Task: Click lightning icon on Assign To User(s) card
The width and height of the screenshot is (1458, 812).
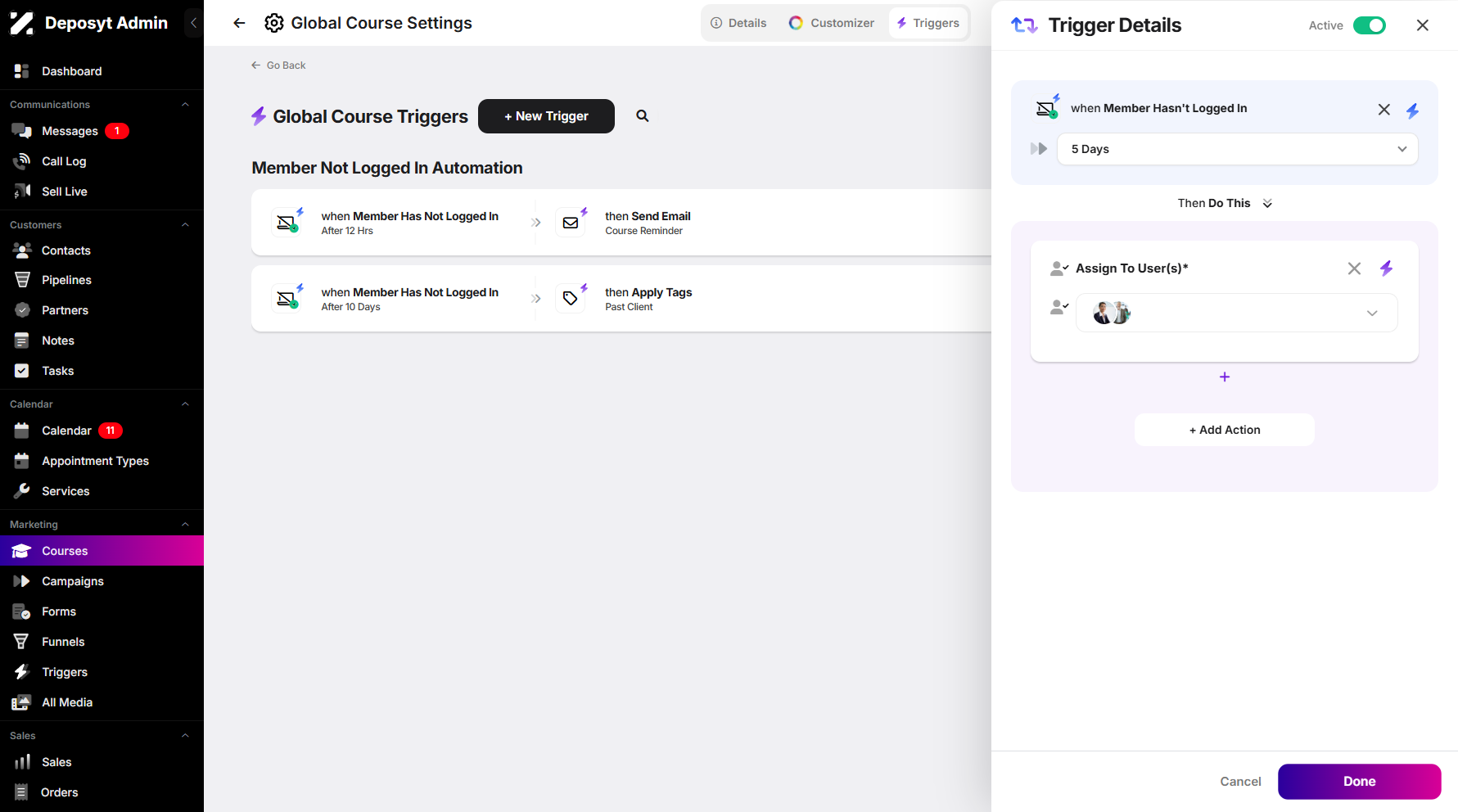Action: click(x=1386, y=268)
